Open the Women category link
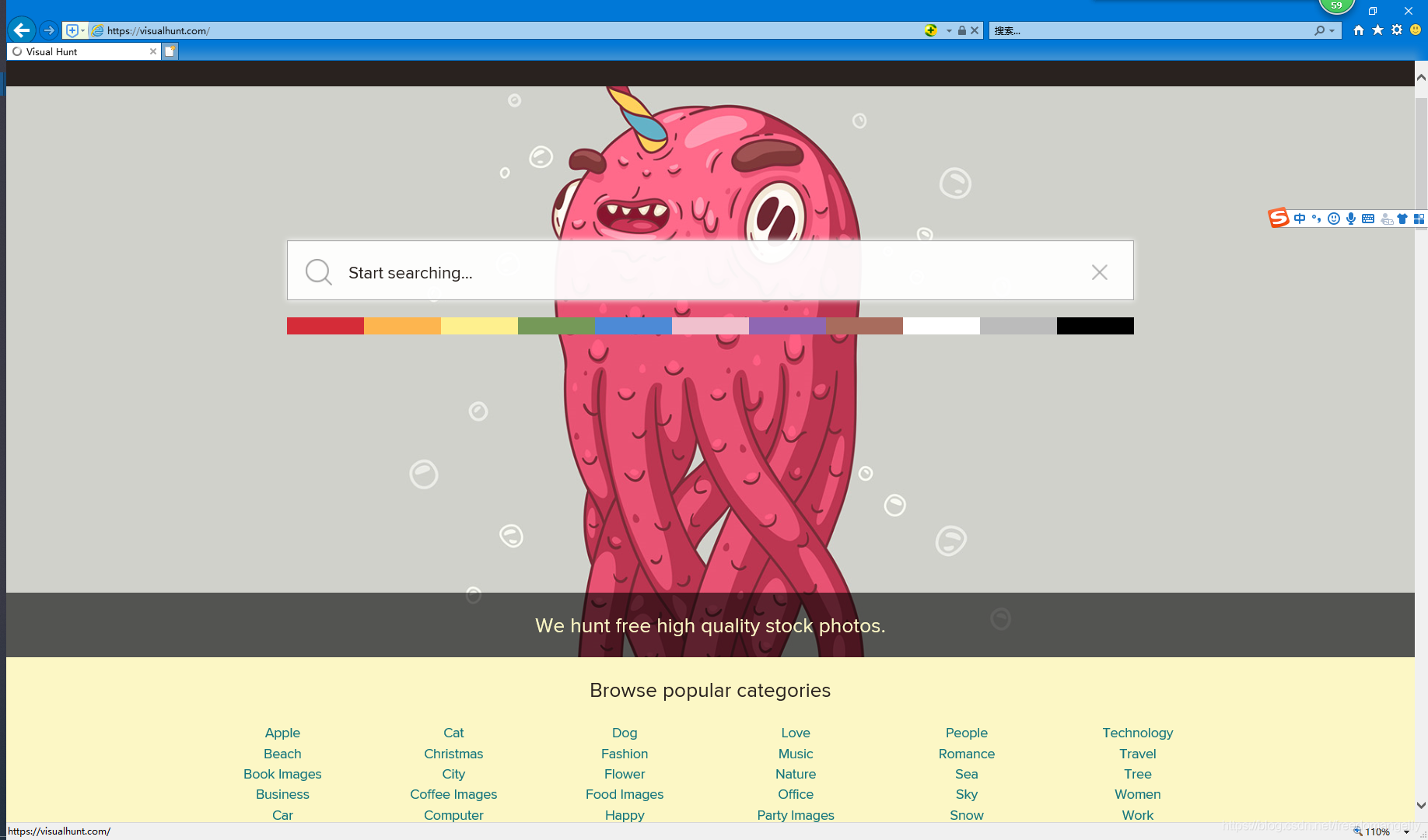The image size is (1428, 840). click(x=1138, y=794)
